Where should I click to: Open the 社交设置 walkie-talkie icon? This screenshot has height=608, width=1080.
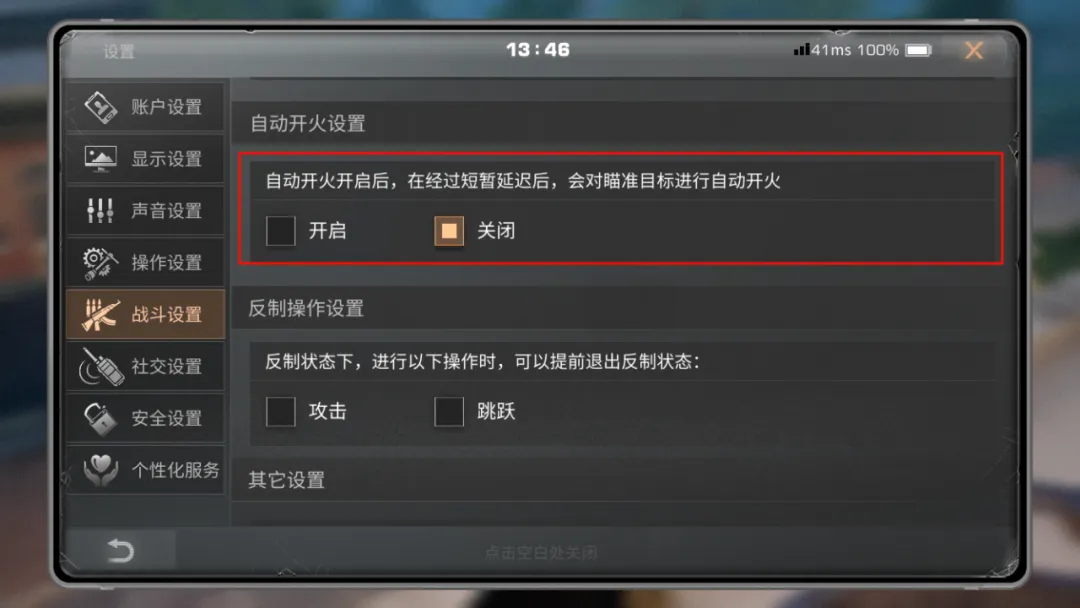coord(101,366)
